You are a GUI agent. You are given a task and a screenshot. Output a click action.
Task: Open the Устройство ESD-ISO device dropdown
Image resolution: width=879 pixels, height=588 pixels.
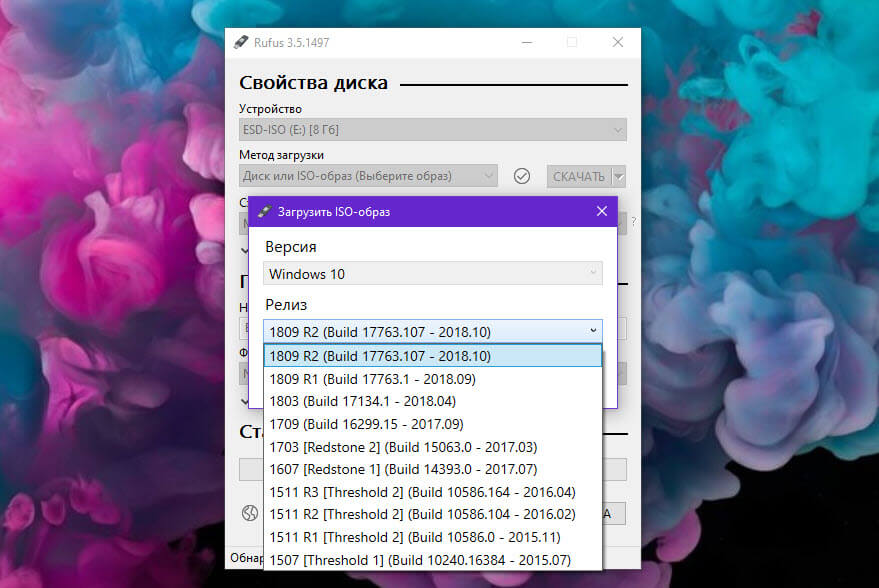pyautogui.click(x=433, y=130)
